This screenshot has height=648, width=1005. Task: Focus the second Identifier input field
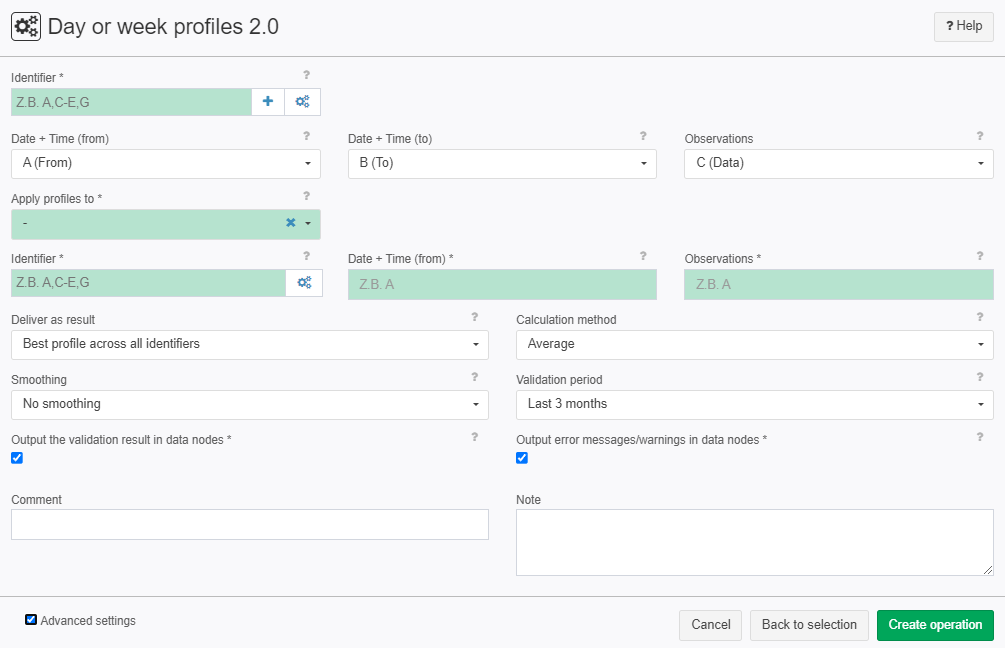coord(148,283)
